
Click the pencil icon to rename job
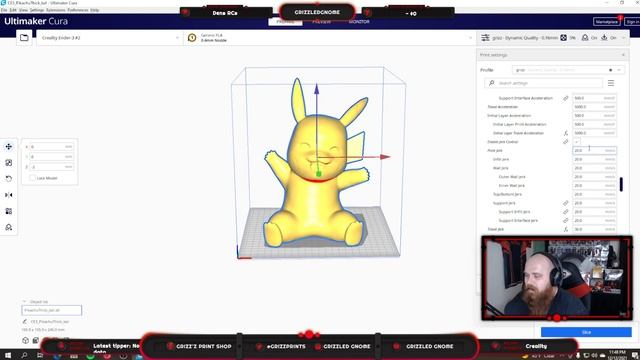(25, 322)
